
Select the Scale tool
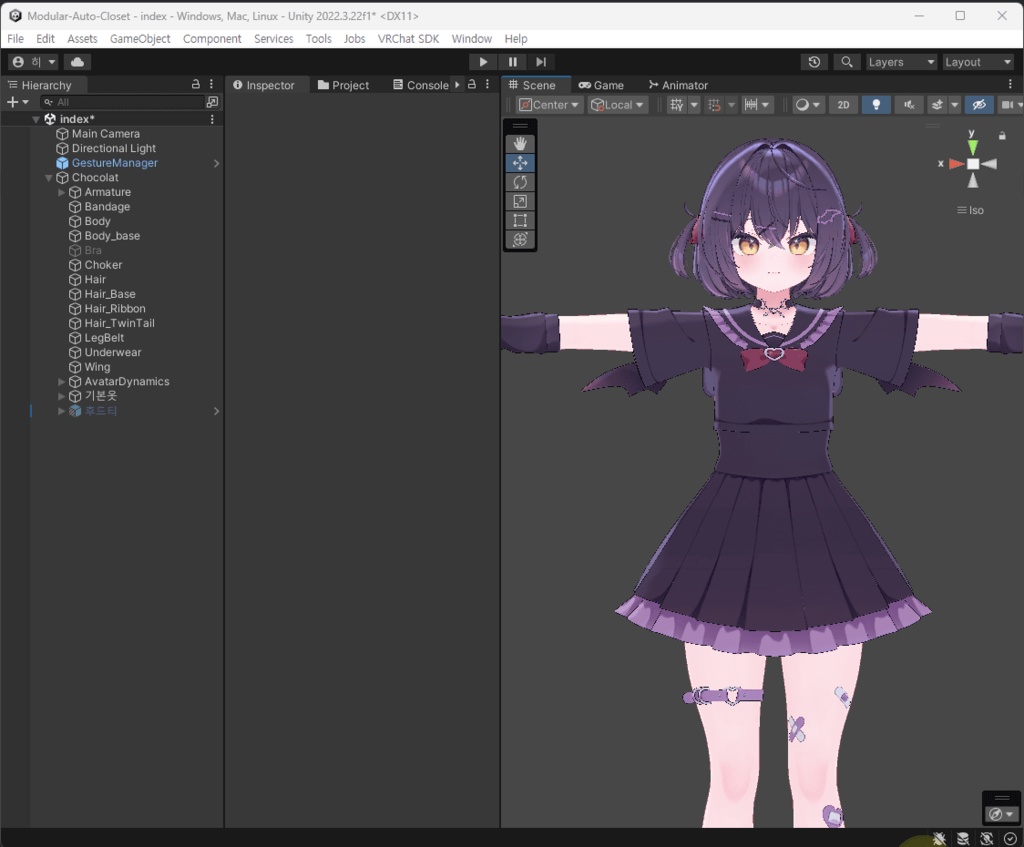coord(520,202)
